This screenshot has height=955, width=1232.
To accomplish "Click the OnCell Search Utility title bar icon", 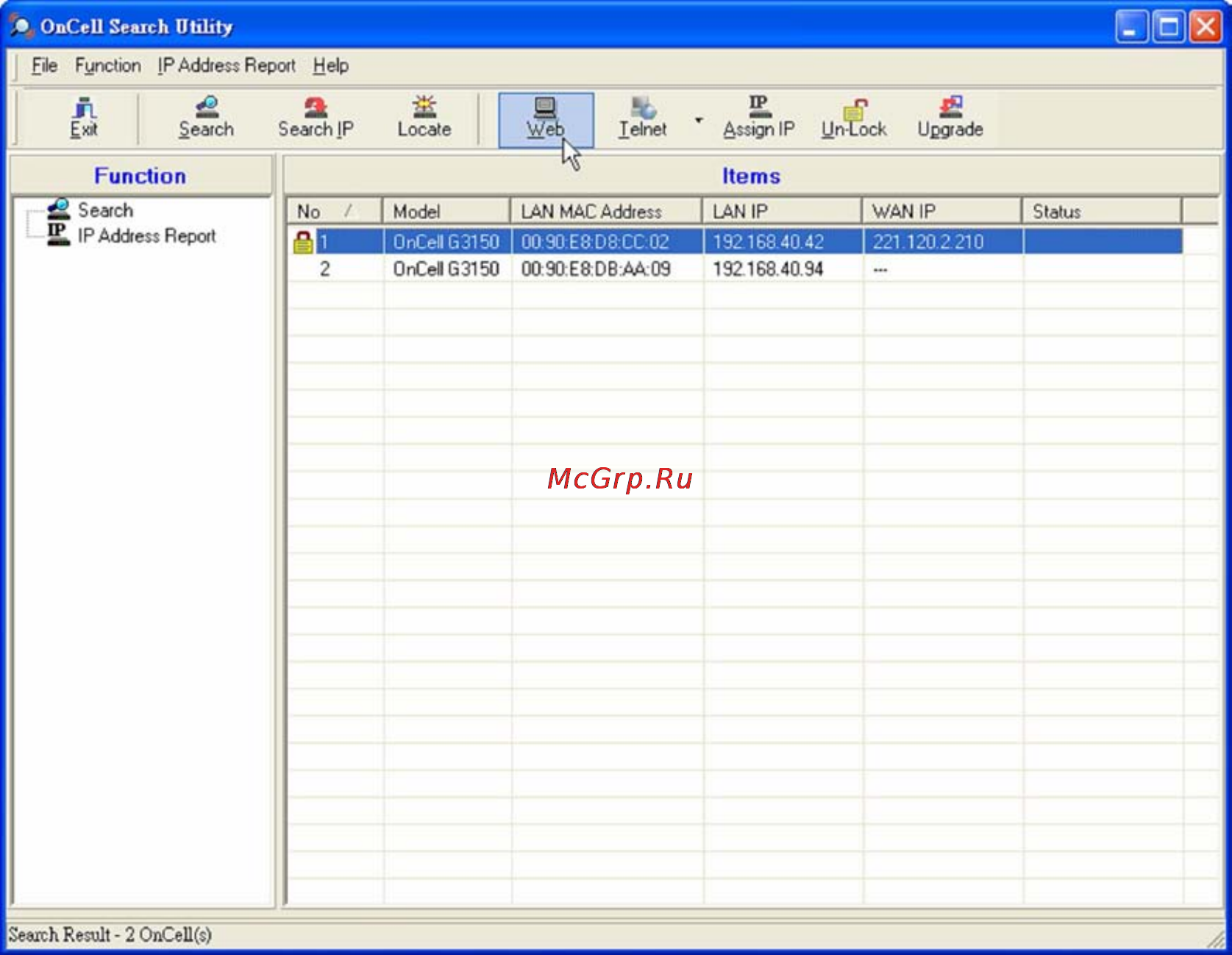I will [21, 26].
